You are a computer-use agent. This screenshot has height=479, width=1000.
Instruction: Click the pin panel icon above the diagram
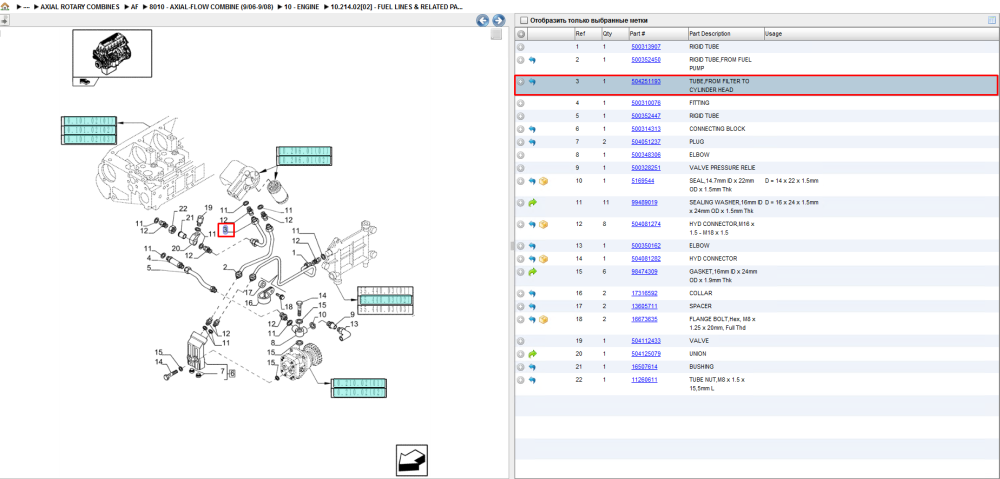4,20
